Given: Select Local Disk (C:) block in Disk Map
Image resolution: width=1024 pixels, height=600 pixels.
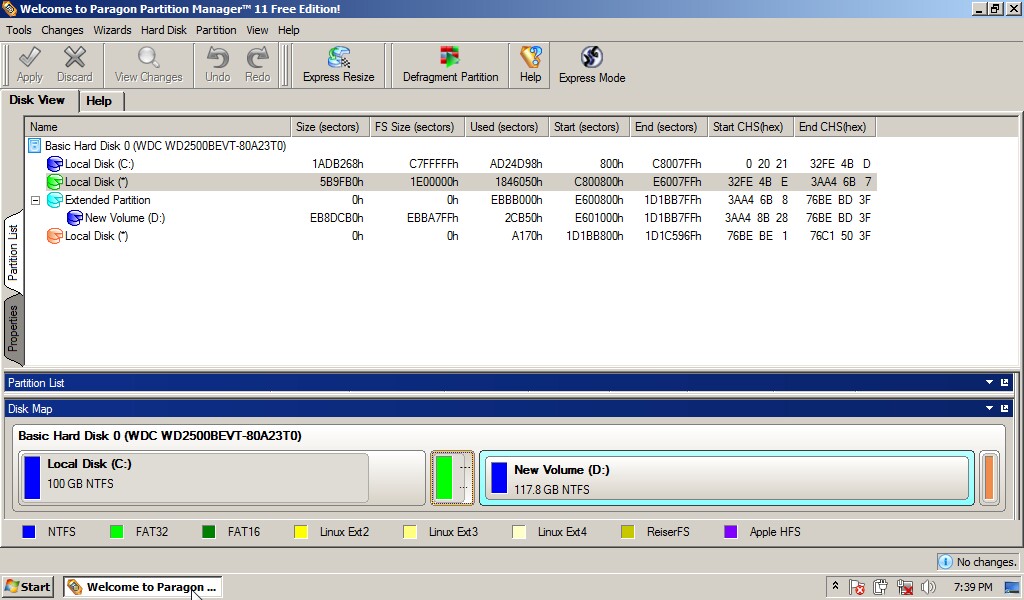Looking at the screenshot, I should click(222, 477).
